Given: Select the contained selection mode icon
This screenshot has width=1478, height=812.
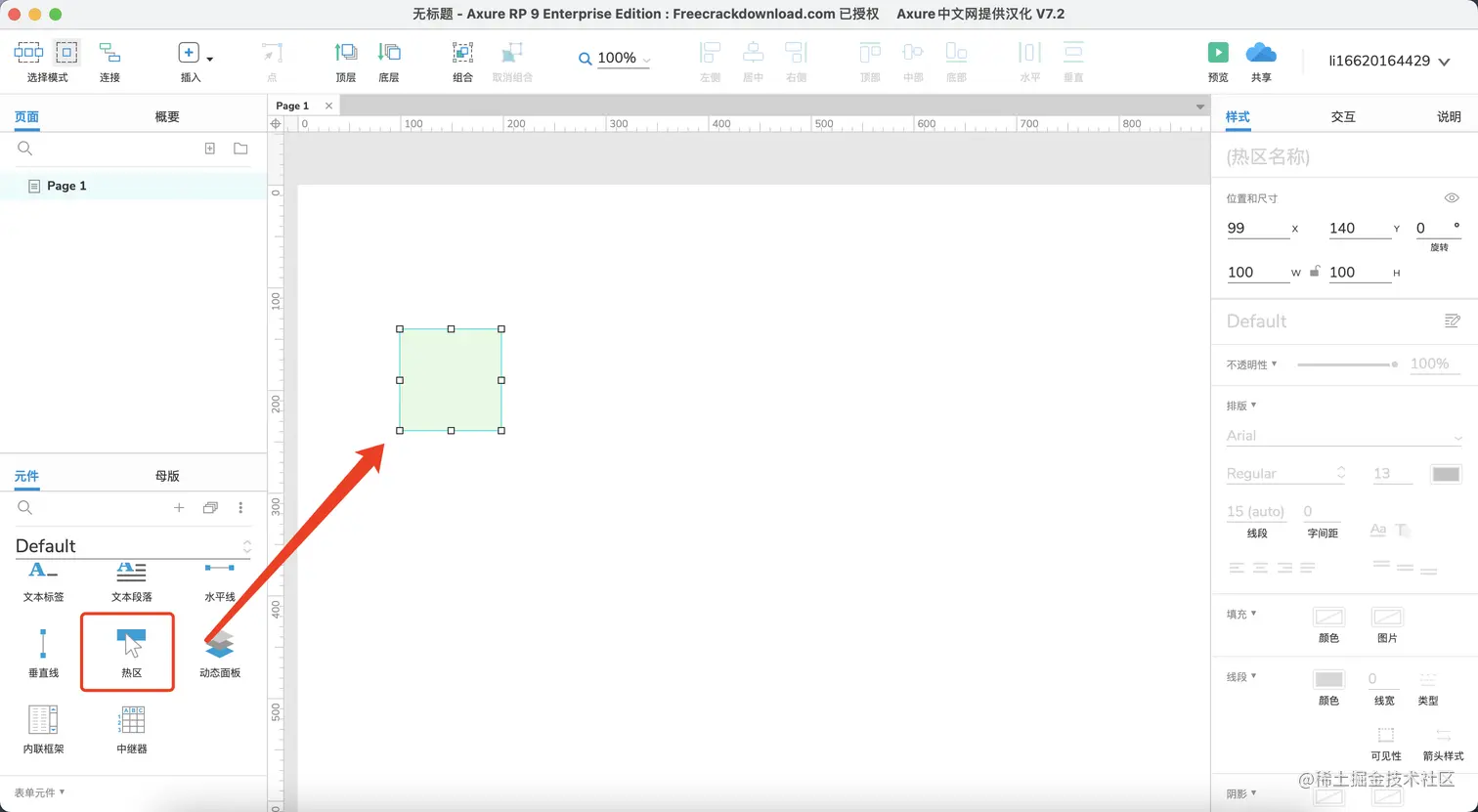Looking at the screenshot, I should 66,53.
